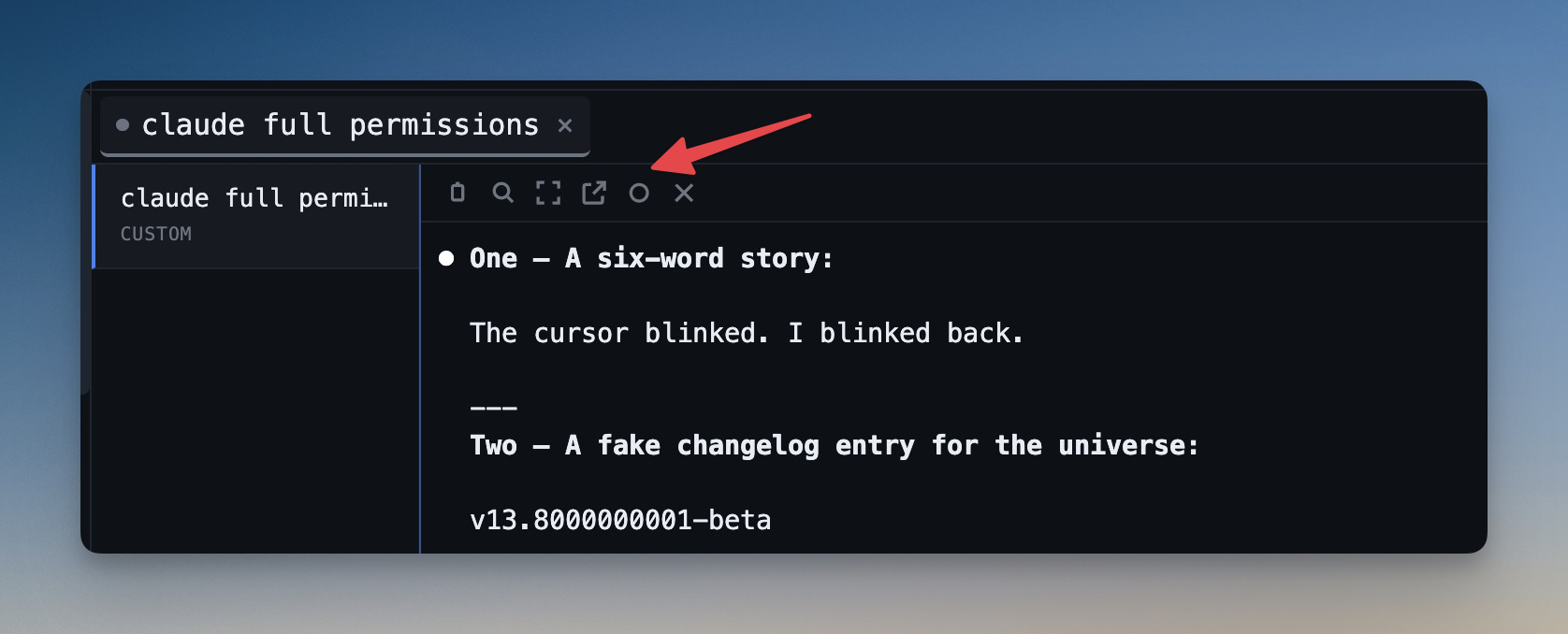
Task: Click the bullet dot beside the One heading
Action: [446, 259]
